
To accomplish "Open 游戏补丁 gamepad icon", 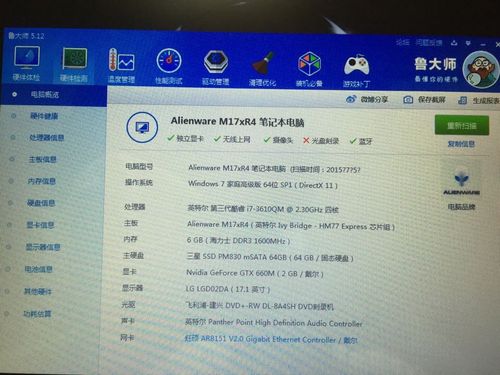I will coord(356,70).
